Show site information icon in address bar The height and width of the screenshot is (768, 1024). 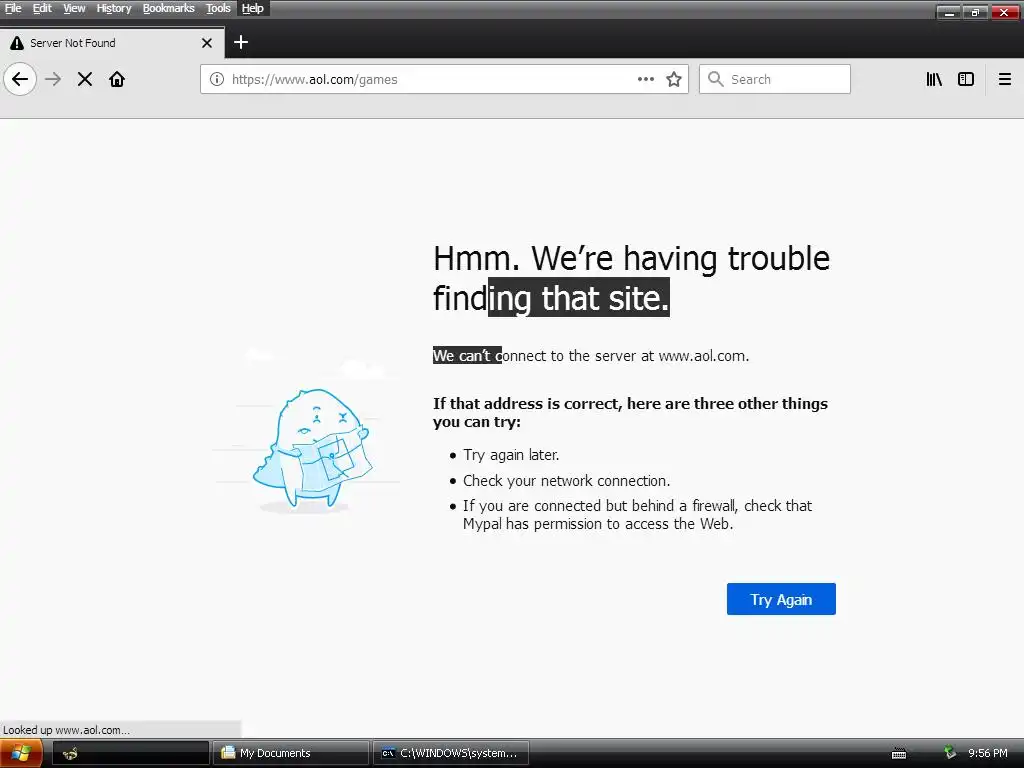click(x=217, y=80)
